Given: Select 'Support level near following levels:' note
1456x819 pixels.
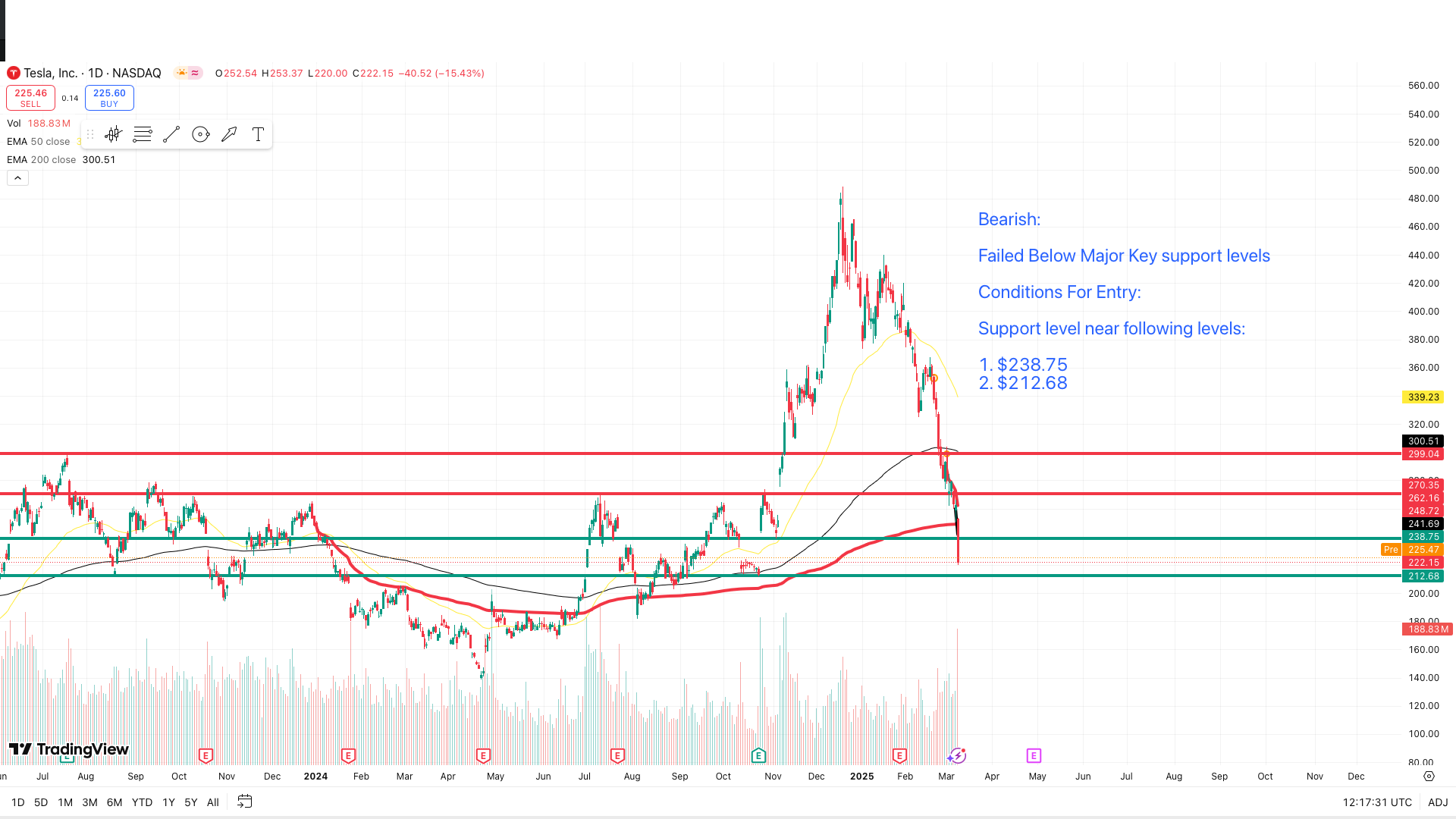Looking at the screenshot, I should pos(1112,328).
